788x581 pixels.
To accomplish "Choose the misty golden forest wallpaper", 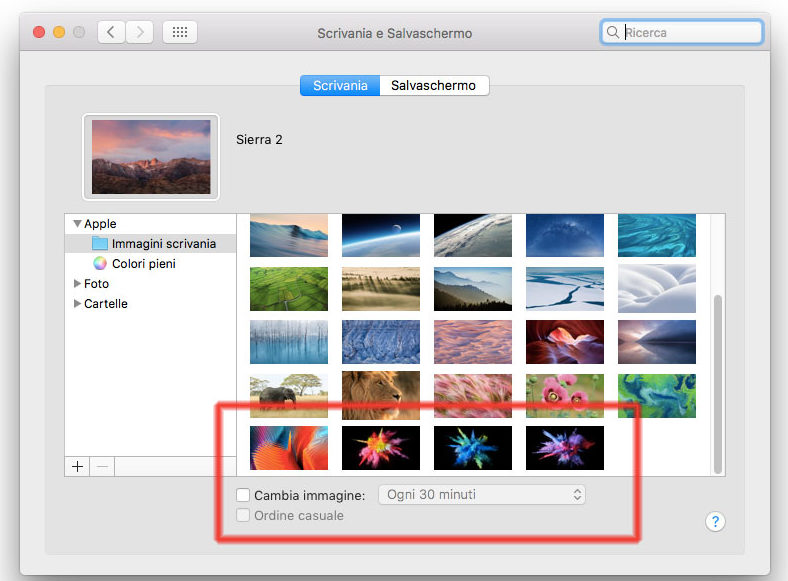I will 381,289.
